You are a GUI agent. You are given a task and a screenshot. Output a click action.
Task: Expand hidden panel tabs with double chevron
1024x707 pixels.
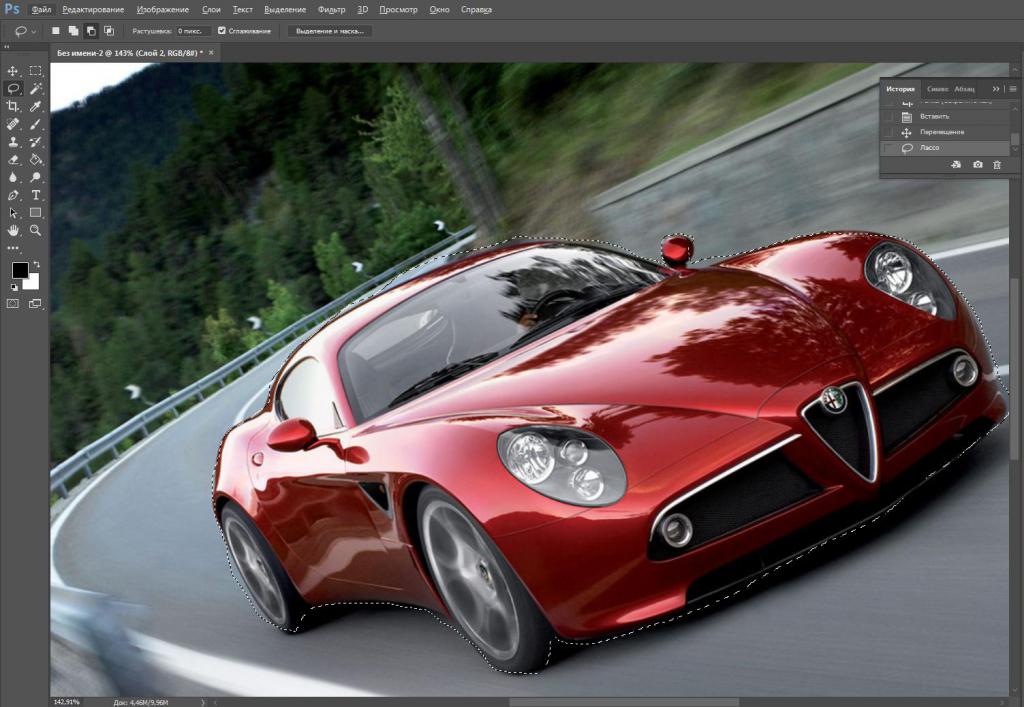tap(996, 89)
